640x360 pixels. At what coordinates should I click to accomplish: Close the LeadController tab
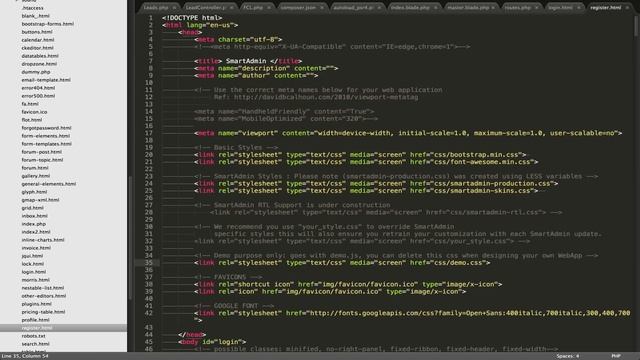point(231,8)
